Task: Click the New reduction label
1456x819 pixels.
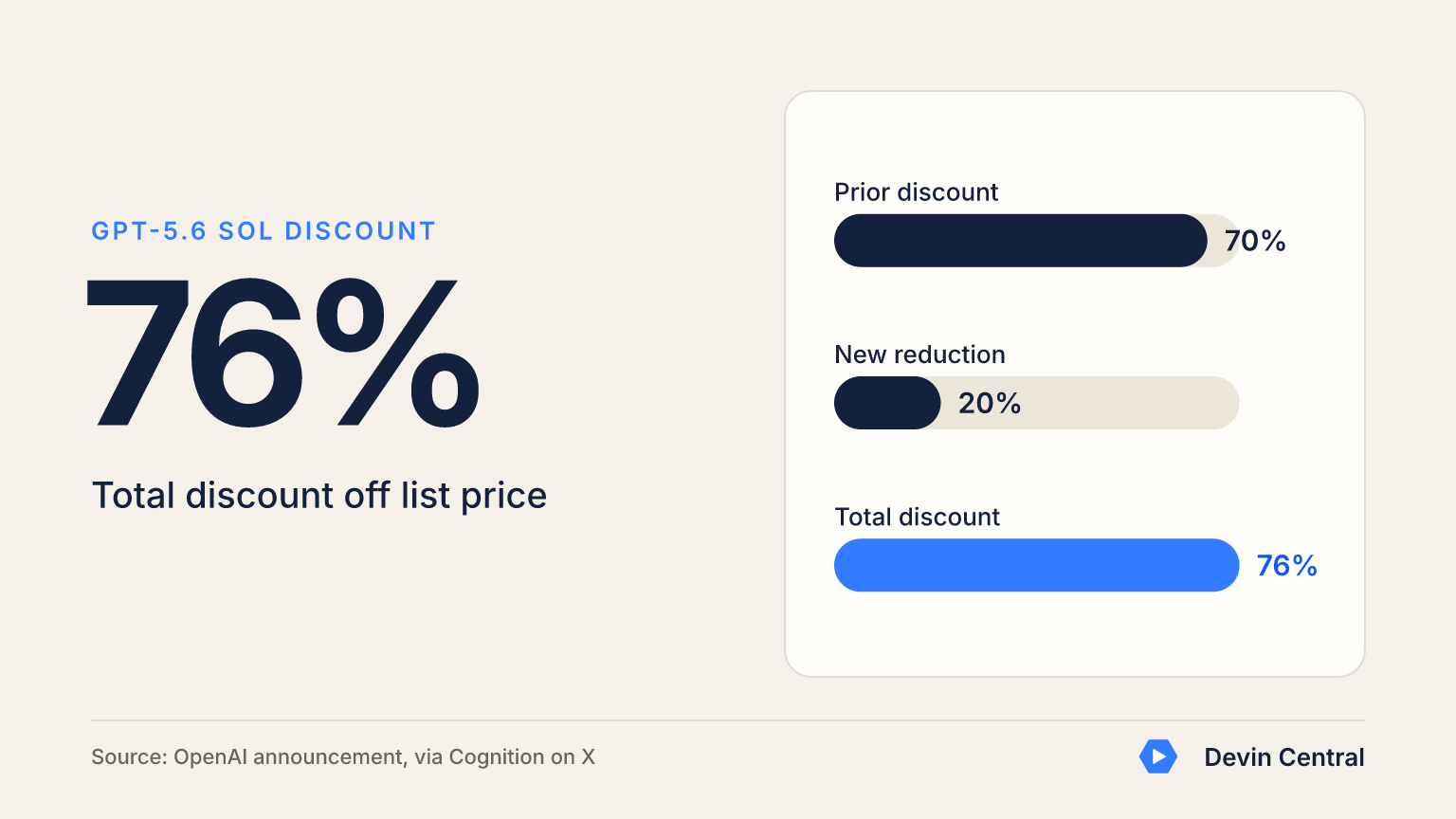Action: point(919,355)
